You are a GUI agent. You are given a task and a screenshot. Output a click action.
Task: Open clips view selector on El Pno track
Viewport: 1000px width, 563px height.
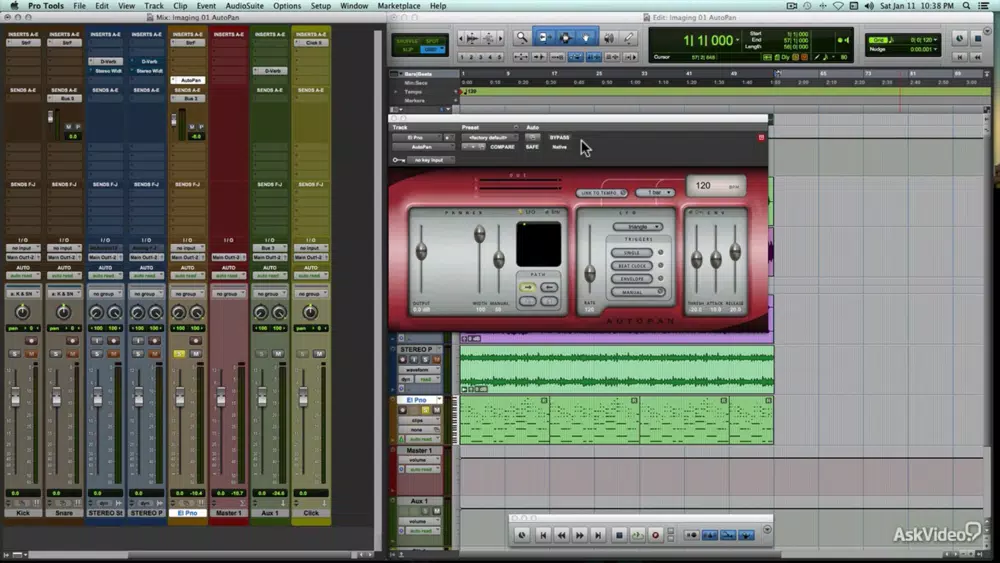point(420,421)
